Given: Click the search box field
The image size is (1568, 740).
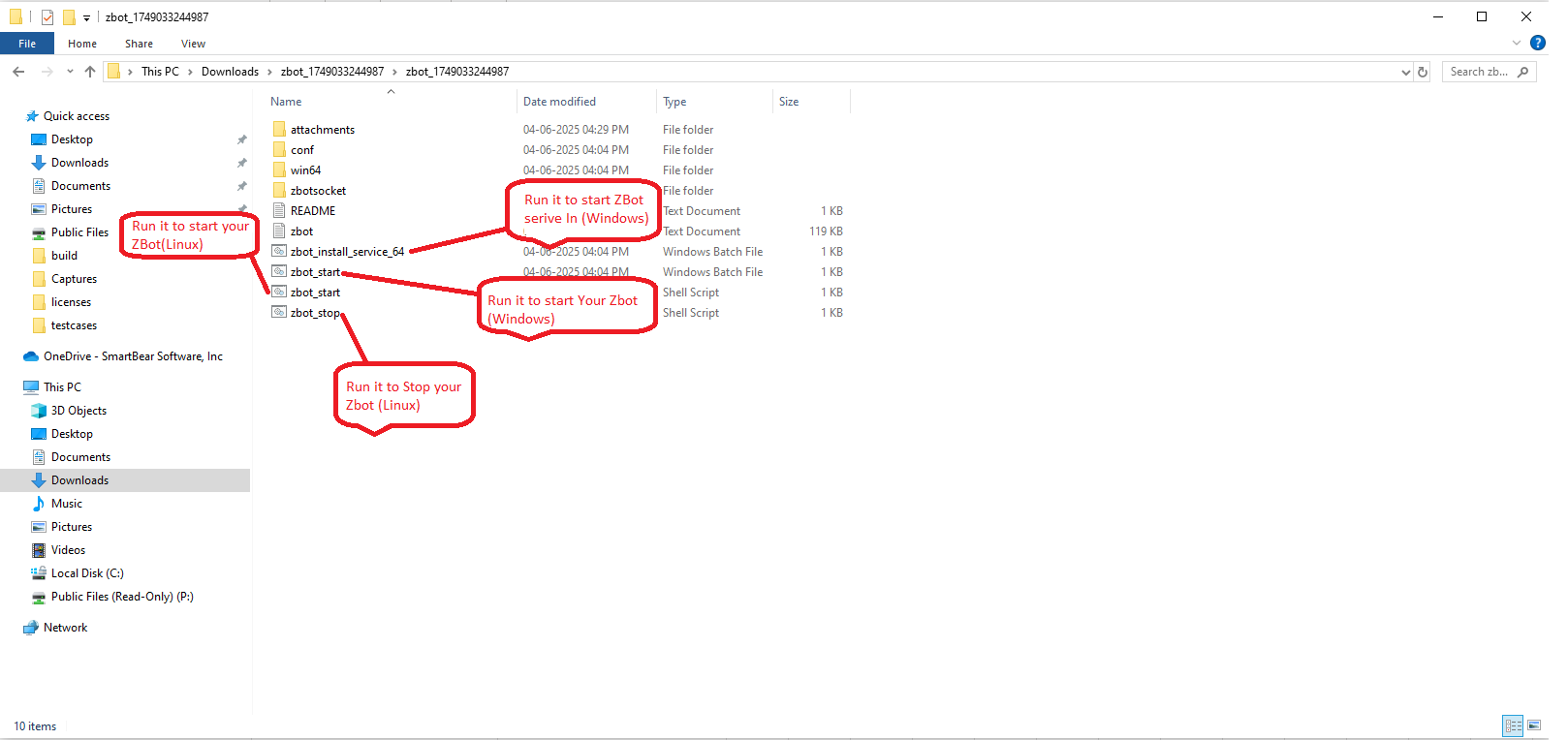Looking at the screenshot, I should [1478, 72].
